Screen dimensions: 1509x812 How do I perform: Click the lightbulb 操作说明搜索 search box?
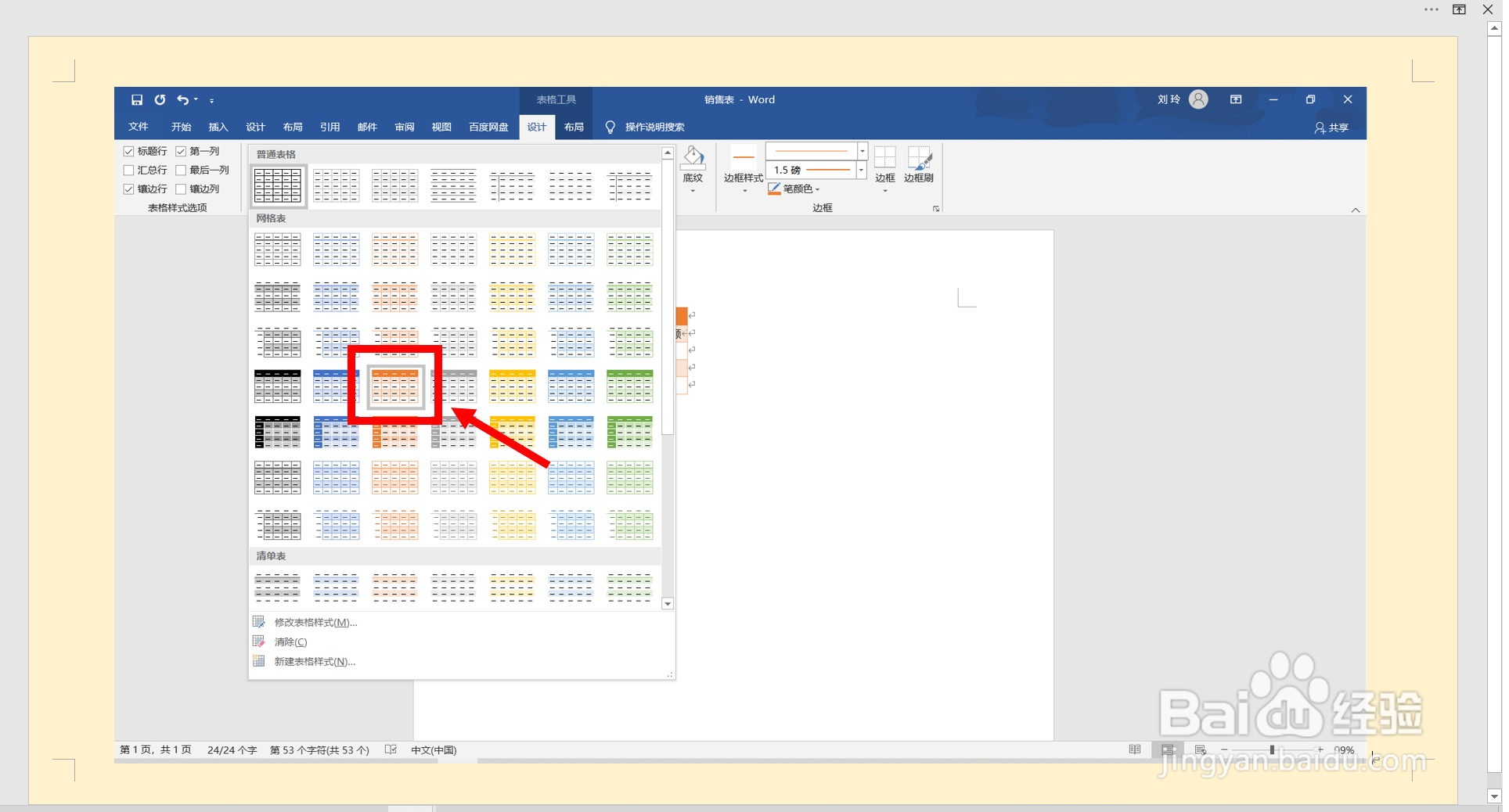click(645, 127)
